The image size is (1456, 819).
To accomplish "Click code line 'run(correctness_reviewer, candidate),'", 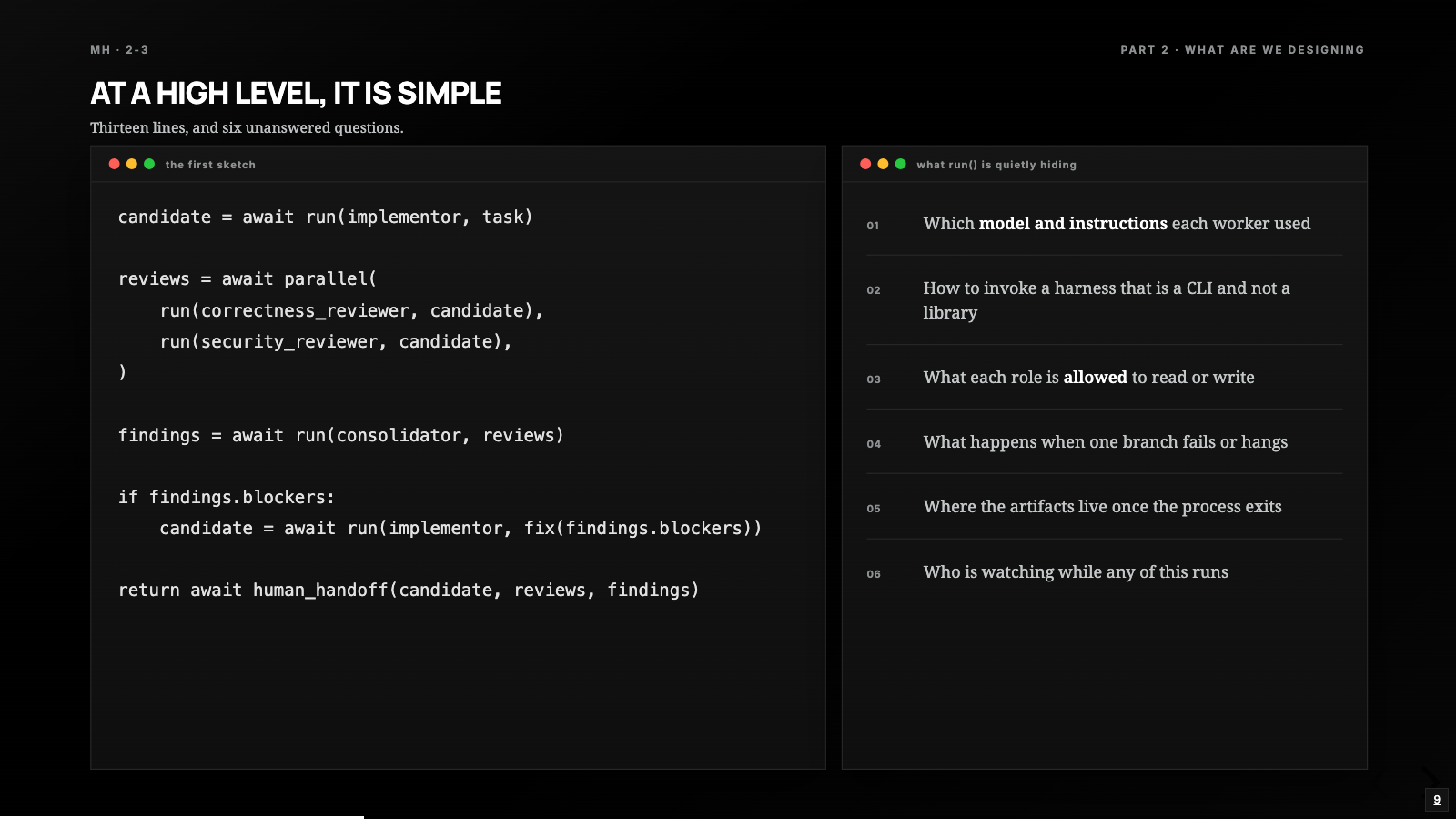I will pos(351,310).
